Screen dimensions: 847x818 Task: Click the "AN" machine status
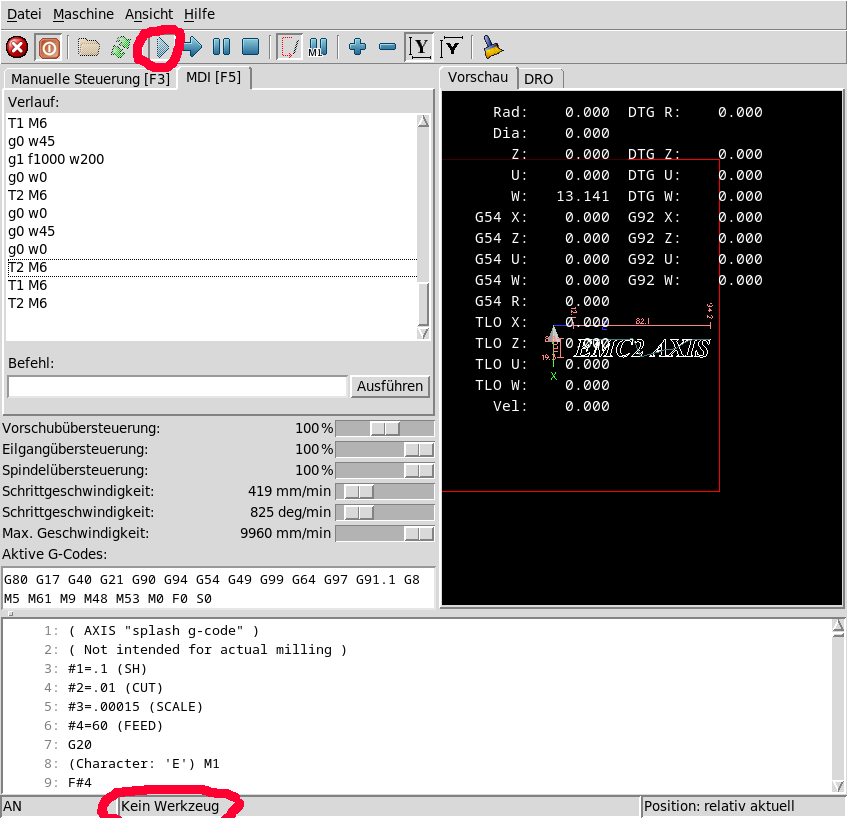click(x=12, y=806)
